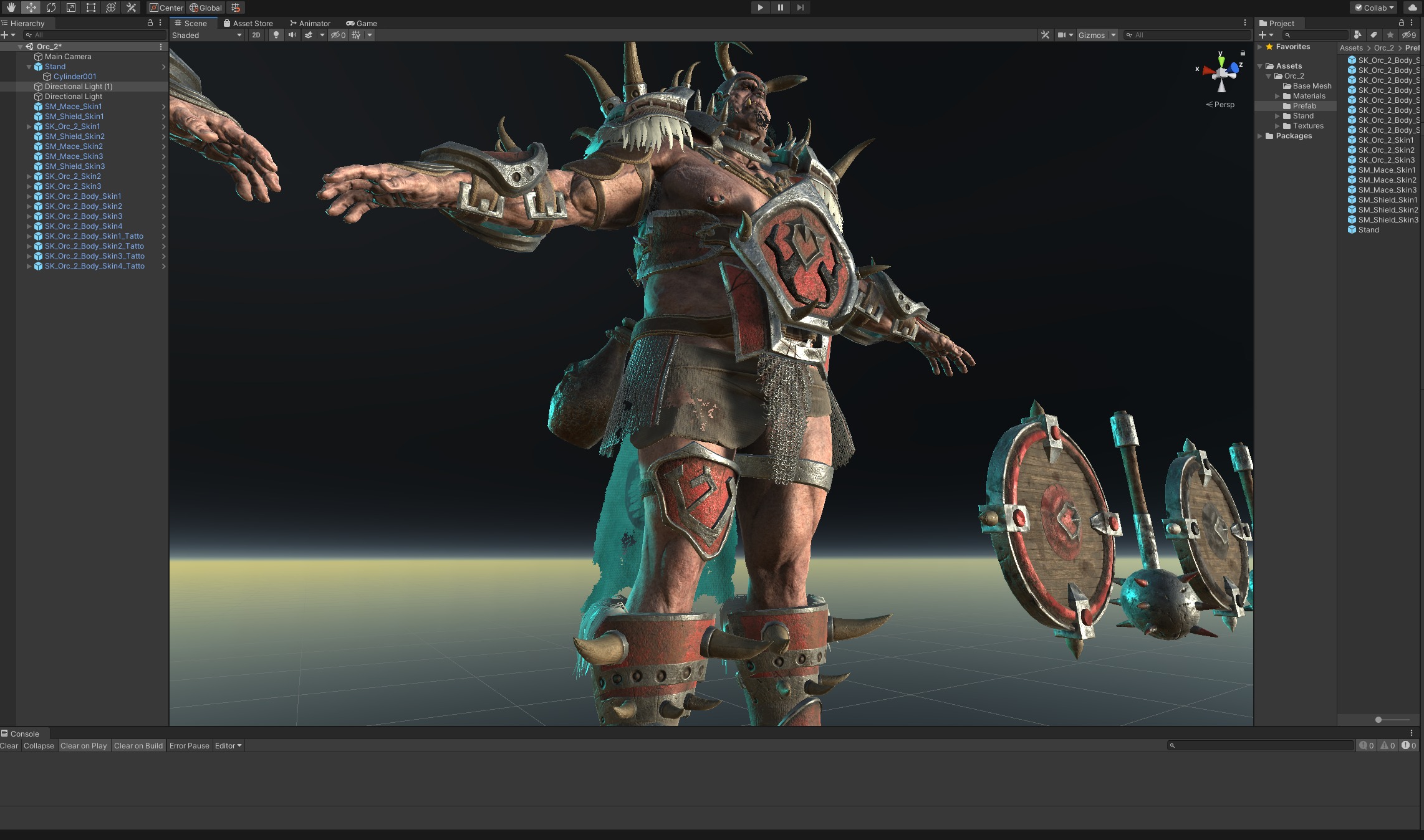Open the cloud services icon
Screen dimensions: 1424x840
tap(1412, 7)
